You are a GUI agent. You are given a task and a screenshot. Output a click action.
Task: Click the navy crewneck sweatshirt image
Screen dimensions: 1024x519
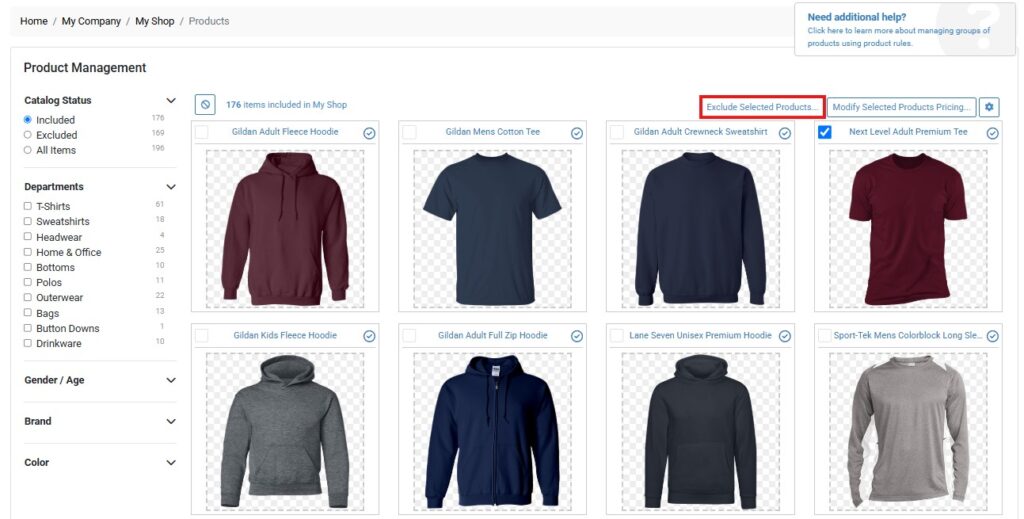coord(700,228)
